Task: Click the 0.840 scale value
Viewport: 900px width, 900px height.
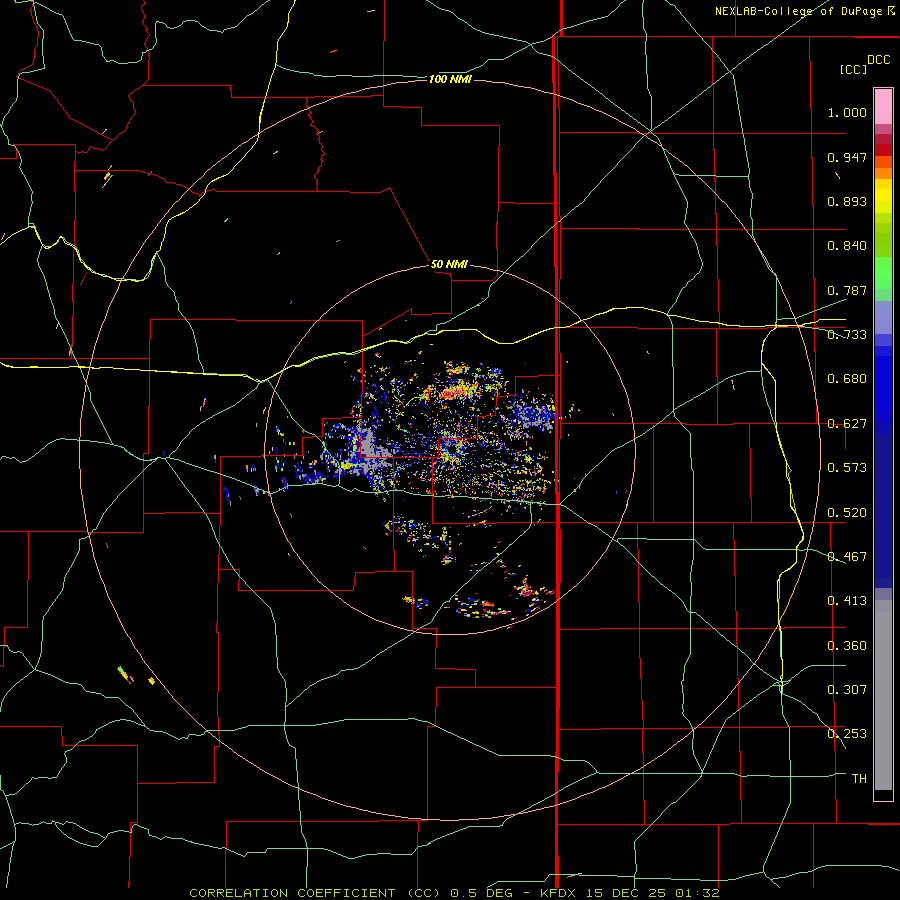Action: pyautogui.click(x=847, y=246)
